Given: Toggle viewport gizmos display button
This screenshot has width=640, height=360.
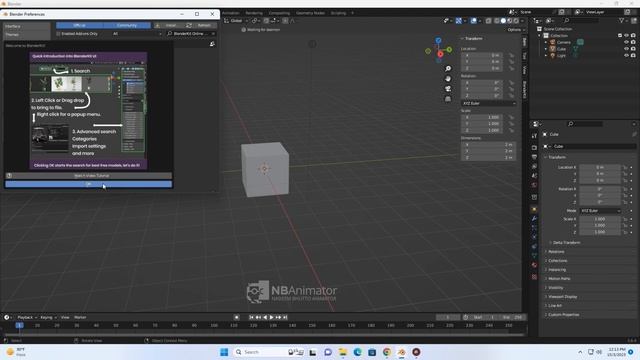Looking at the screenshot, I should click(459, 20).
